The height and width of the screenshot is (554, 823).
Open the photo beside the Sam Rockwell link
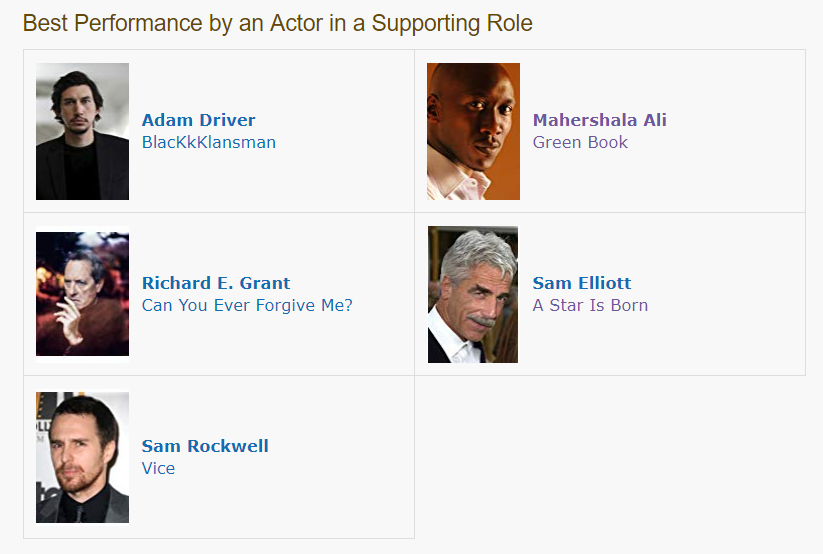coord(82,457)
